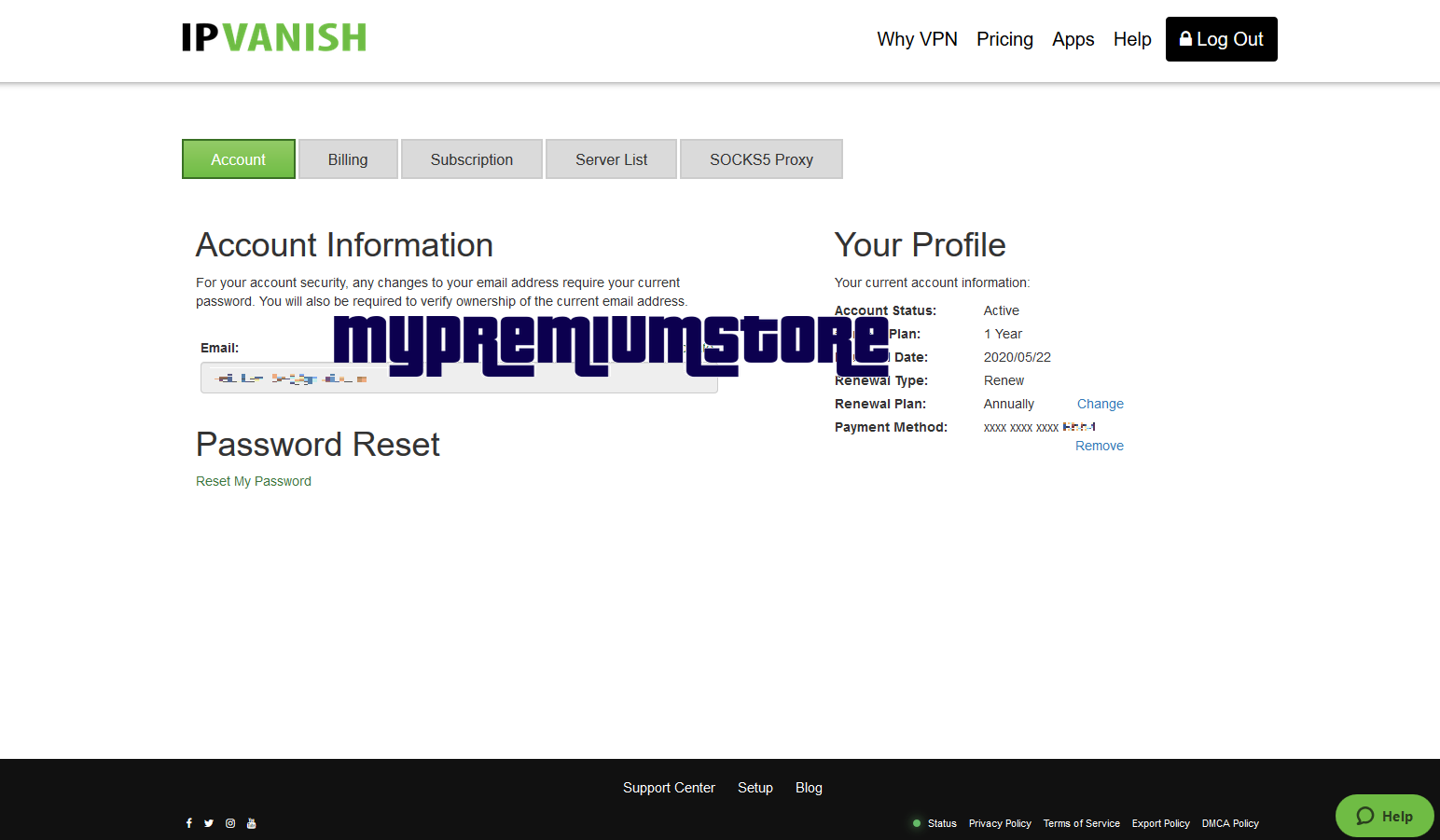Click the green Status indicator dot
This screenshot has width=1440, height=840.
click(x=917, y=823)
